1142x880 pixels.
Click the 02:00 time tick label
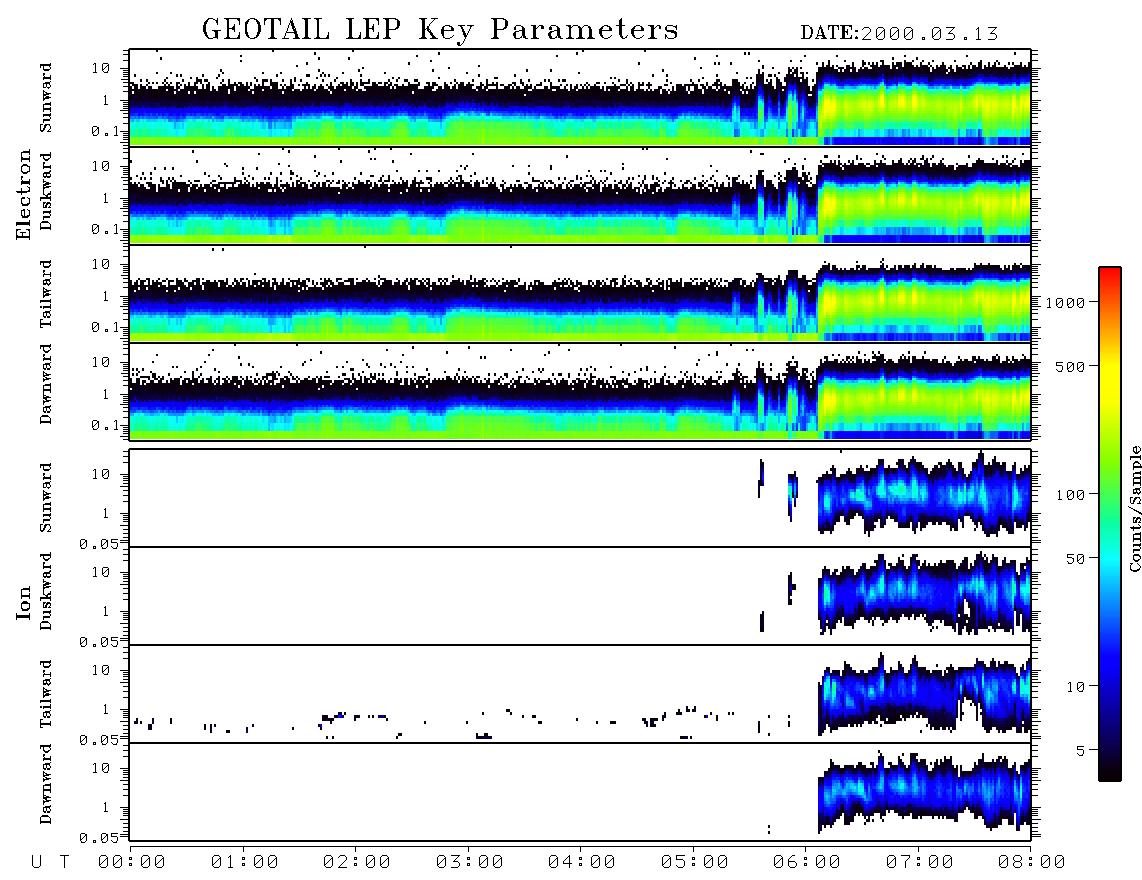[357, 862]
